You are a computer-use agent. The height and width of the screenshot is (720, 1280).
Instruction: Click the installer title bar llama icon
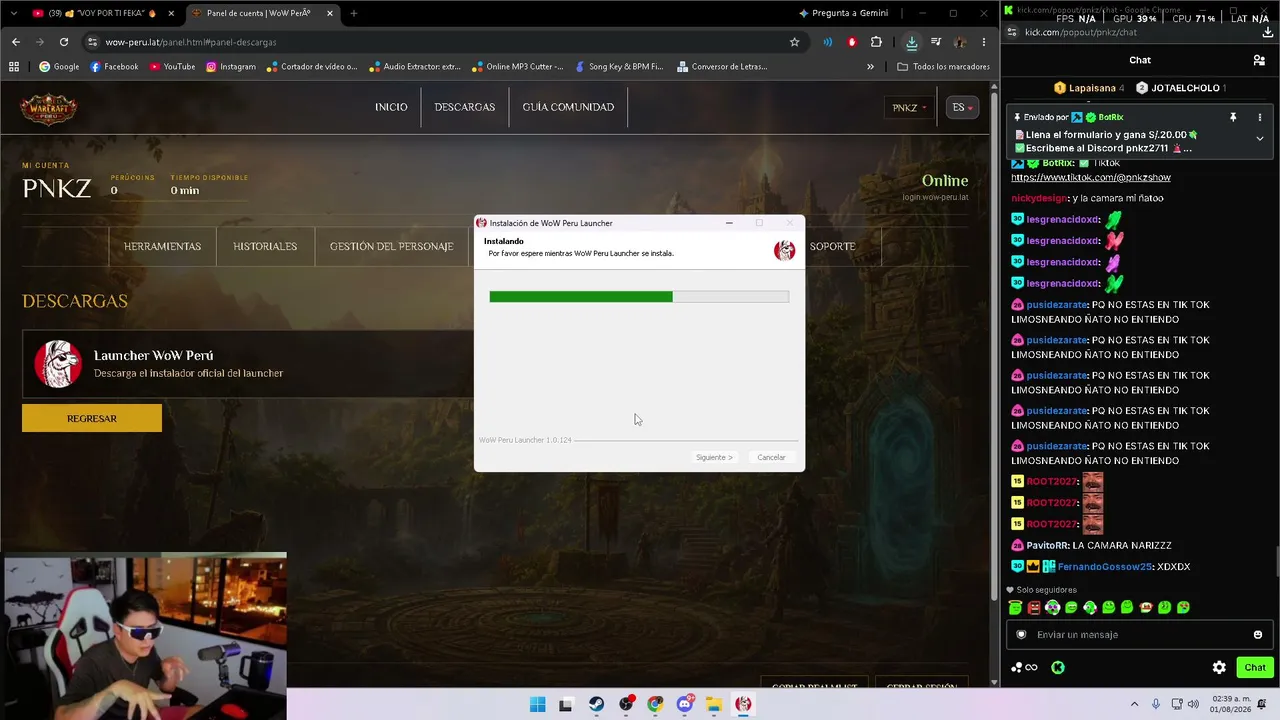tap(481, 223)
